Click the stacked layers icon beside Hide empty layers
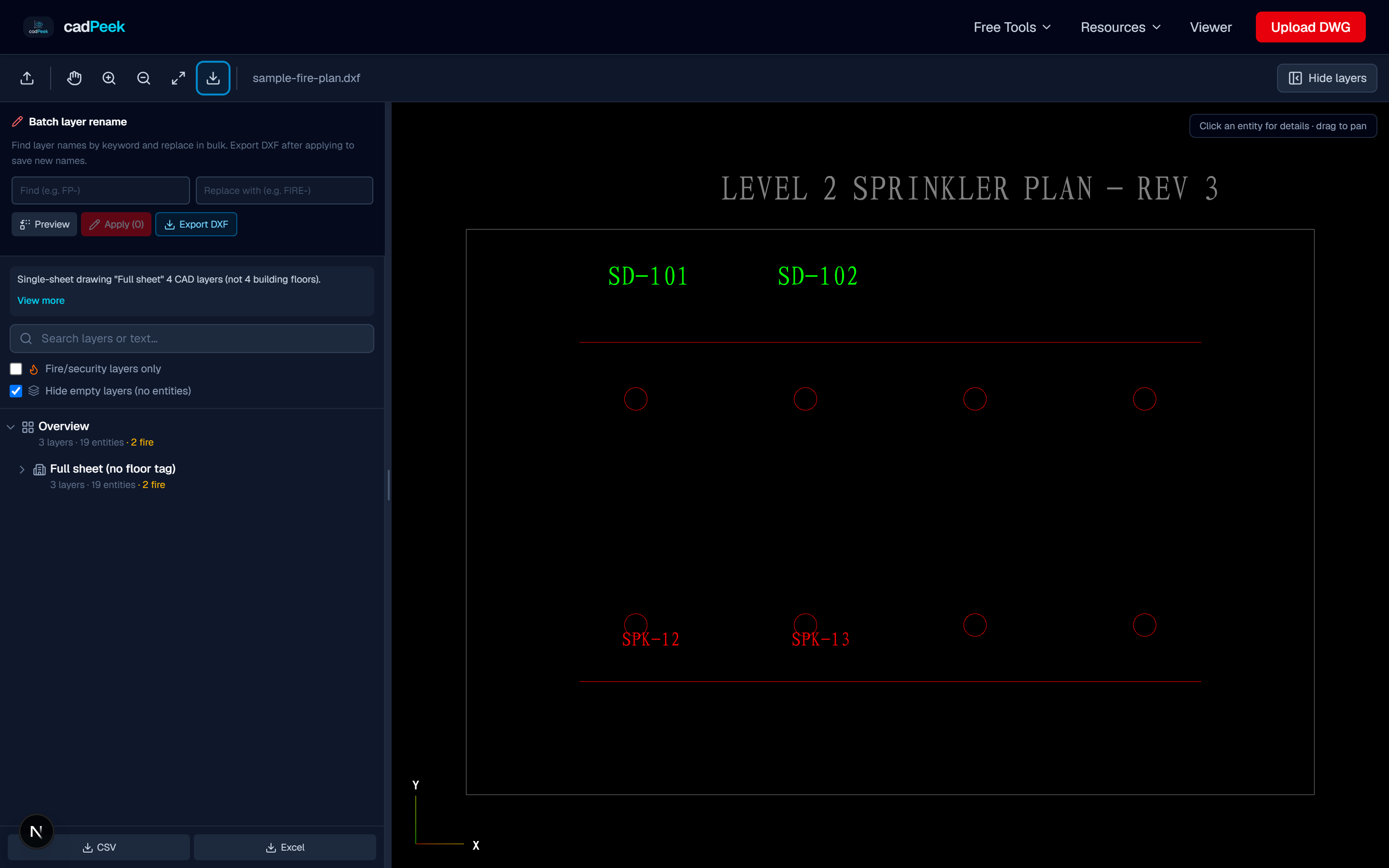 [x=34, y=391]
